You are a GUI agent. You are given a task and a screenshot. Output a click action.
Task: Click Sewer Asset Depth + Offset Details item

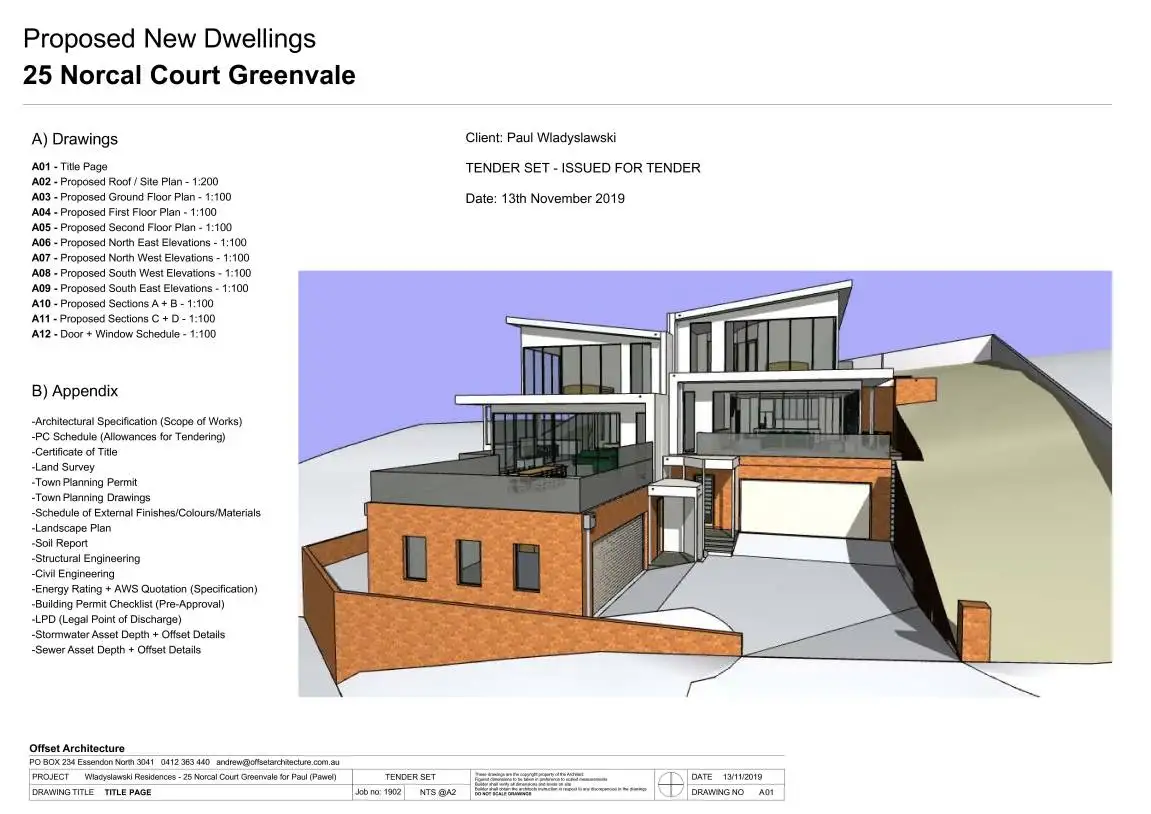pos(116,650)
